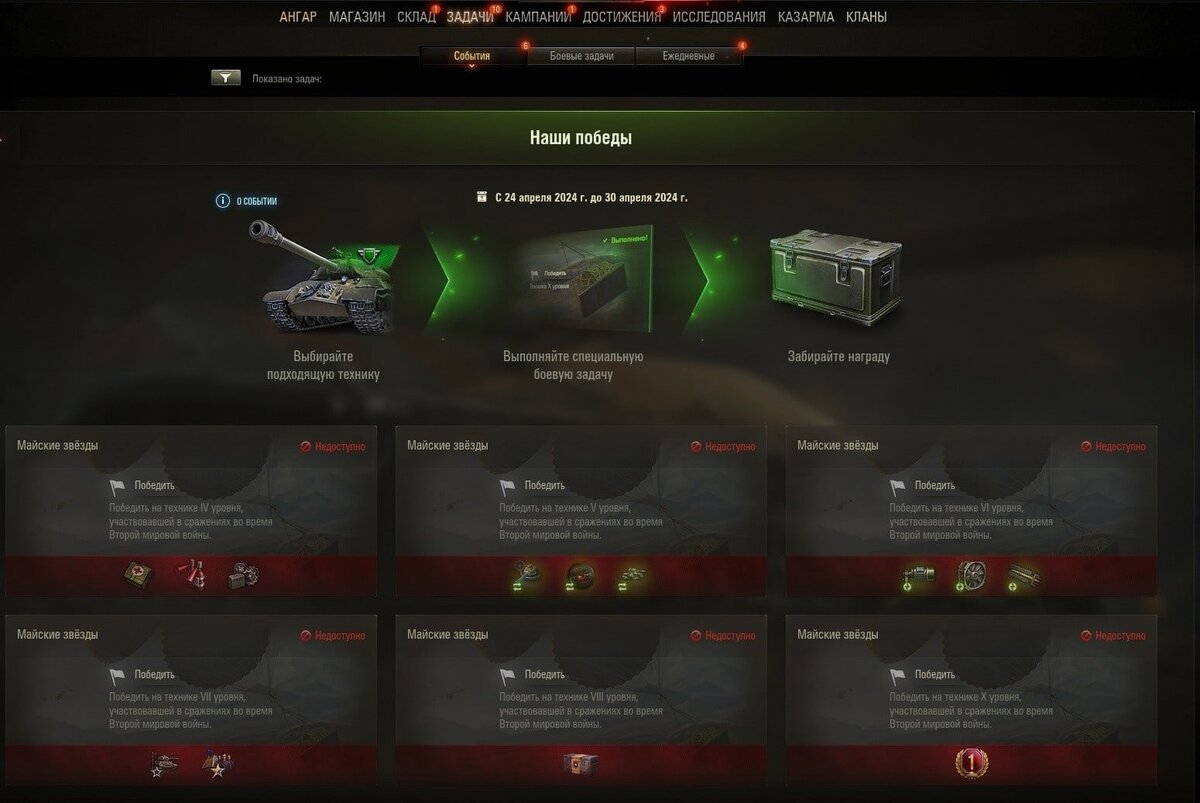The image size is (1200, 803).
Task: Click the tank with star reward for tier VII
Action: coord(163,765)
